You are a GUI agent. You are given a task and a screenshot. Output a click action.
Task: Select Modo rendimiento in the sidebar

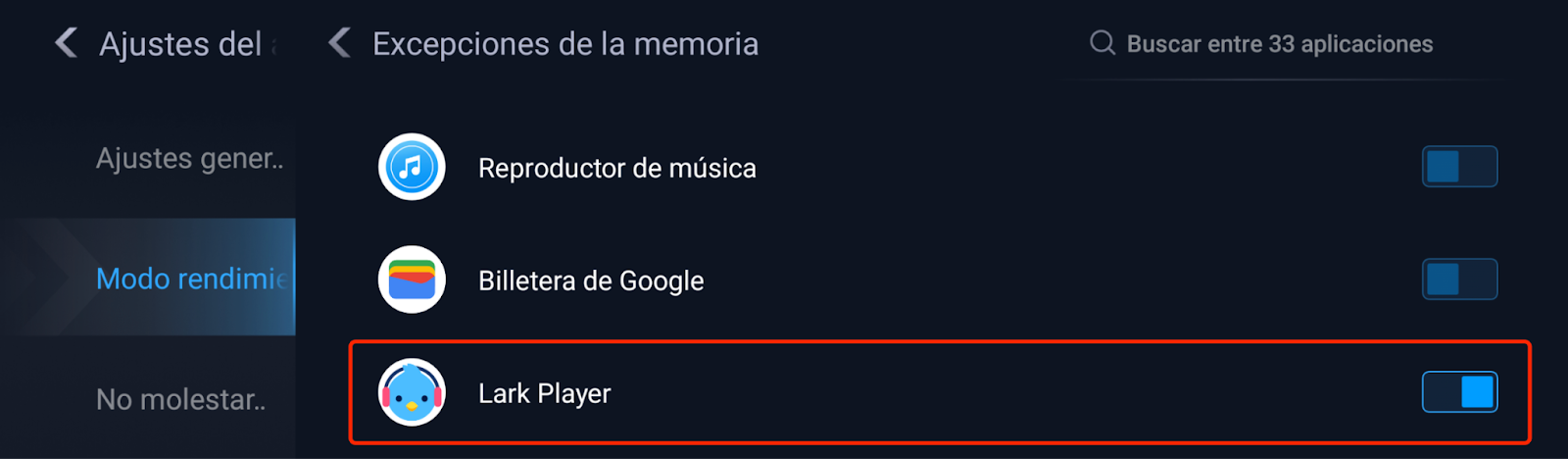coord(191,279)
